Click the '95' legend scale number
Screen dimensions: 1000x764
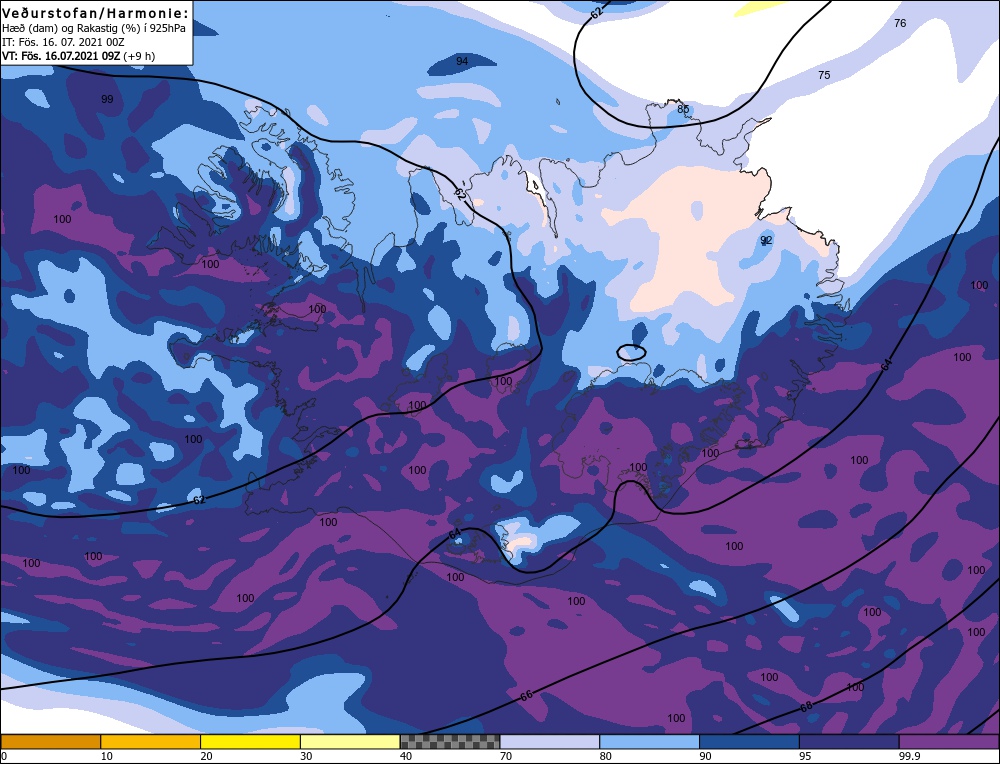pyautogui.click(x=805, y=756)
